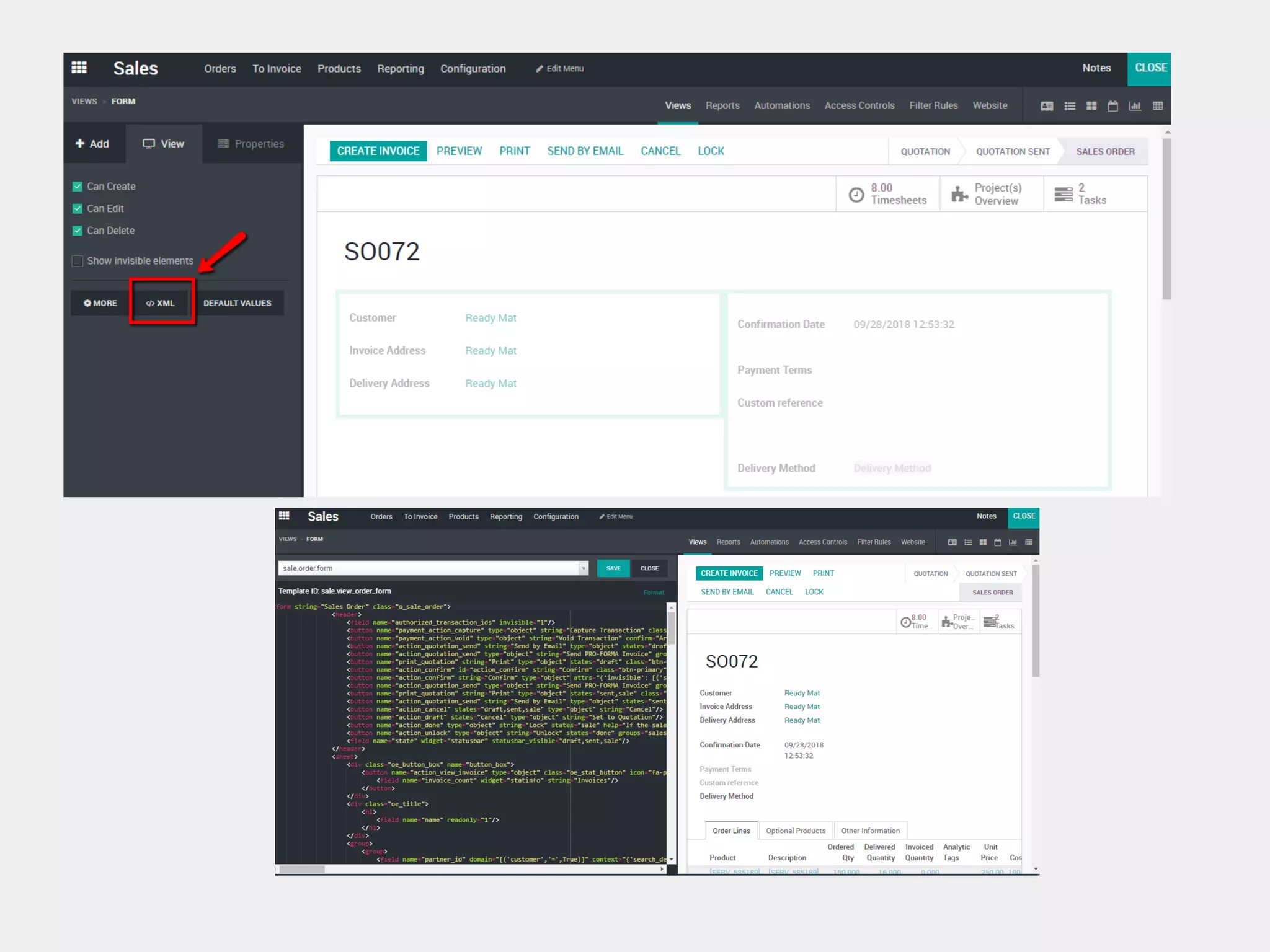Click the Format link above the XML code
This screenshot has width=1270, height=952.
(x=654, y=593)
